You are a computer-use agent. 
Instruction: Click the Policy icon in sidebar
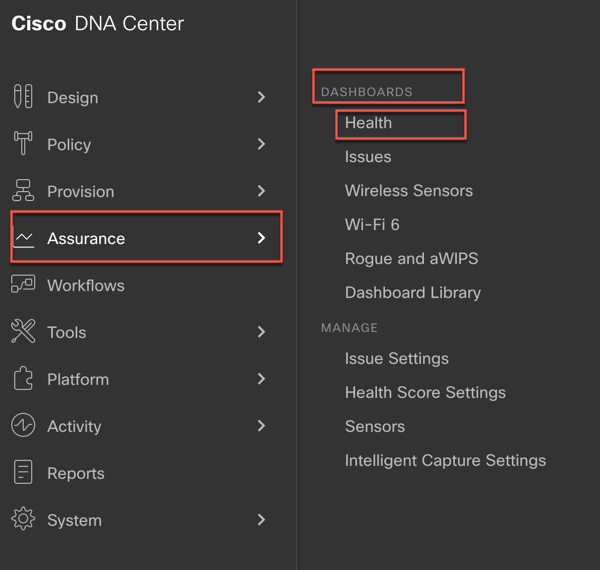tap(23, 143)
